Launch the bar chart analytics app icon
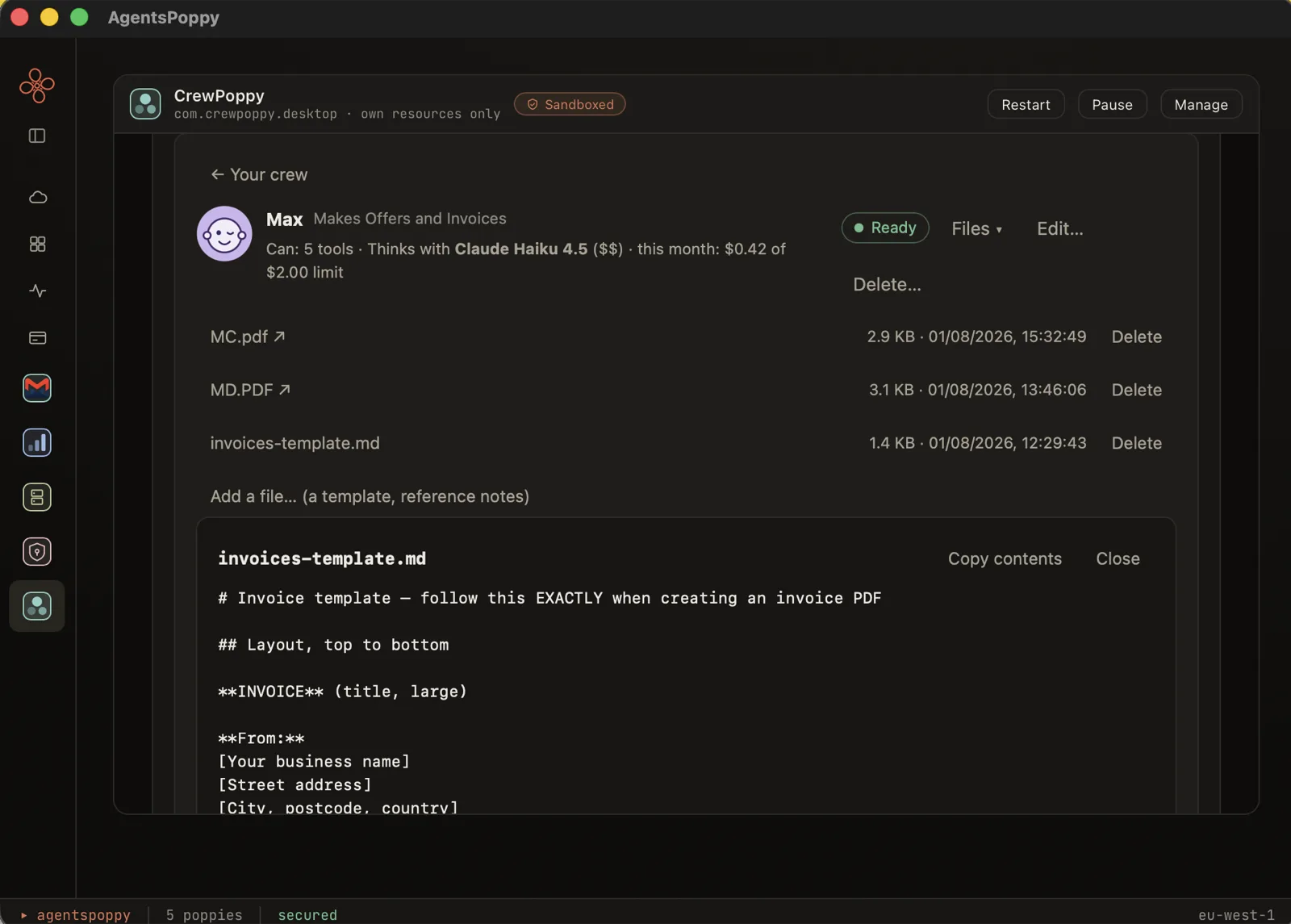Image resolution: width=1291 pixels, height=924 pixels. pyautogui.click(x=37, y=442)
